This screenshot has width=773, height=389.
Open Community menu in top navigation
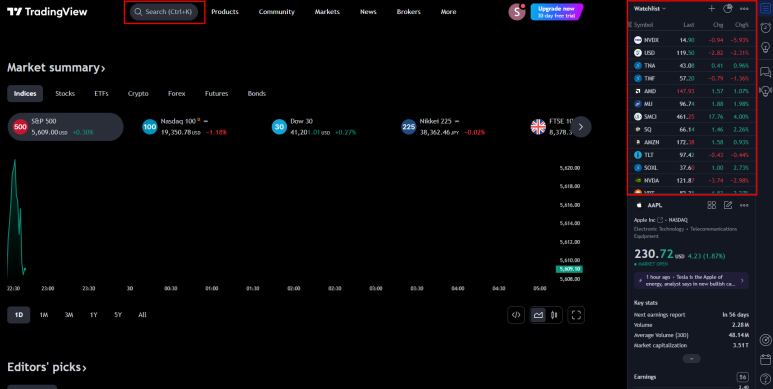(x=277, y=12)
